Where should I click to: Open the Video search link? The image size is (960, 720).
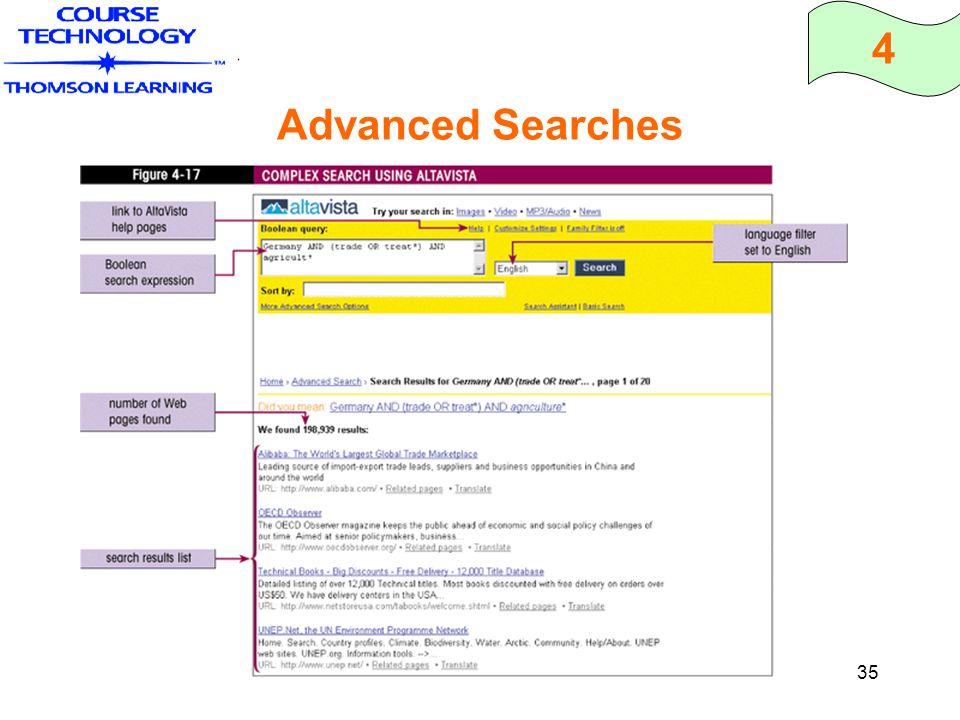point(505,211)
